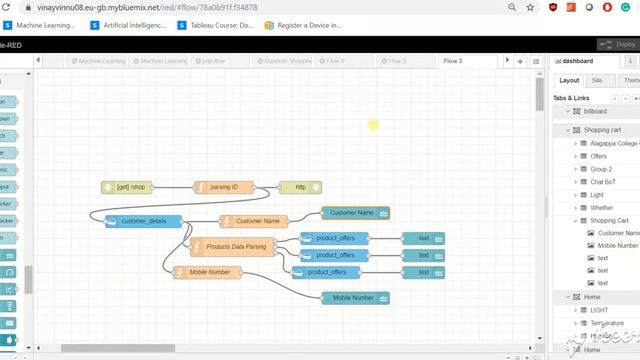The height and width of the screenshot is (360, 640).
Task: Open the Tableau Course bookmark
Action: tap(216, 25)
